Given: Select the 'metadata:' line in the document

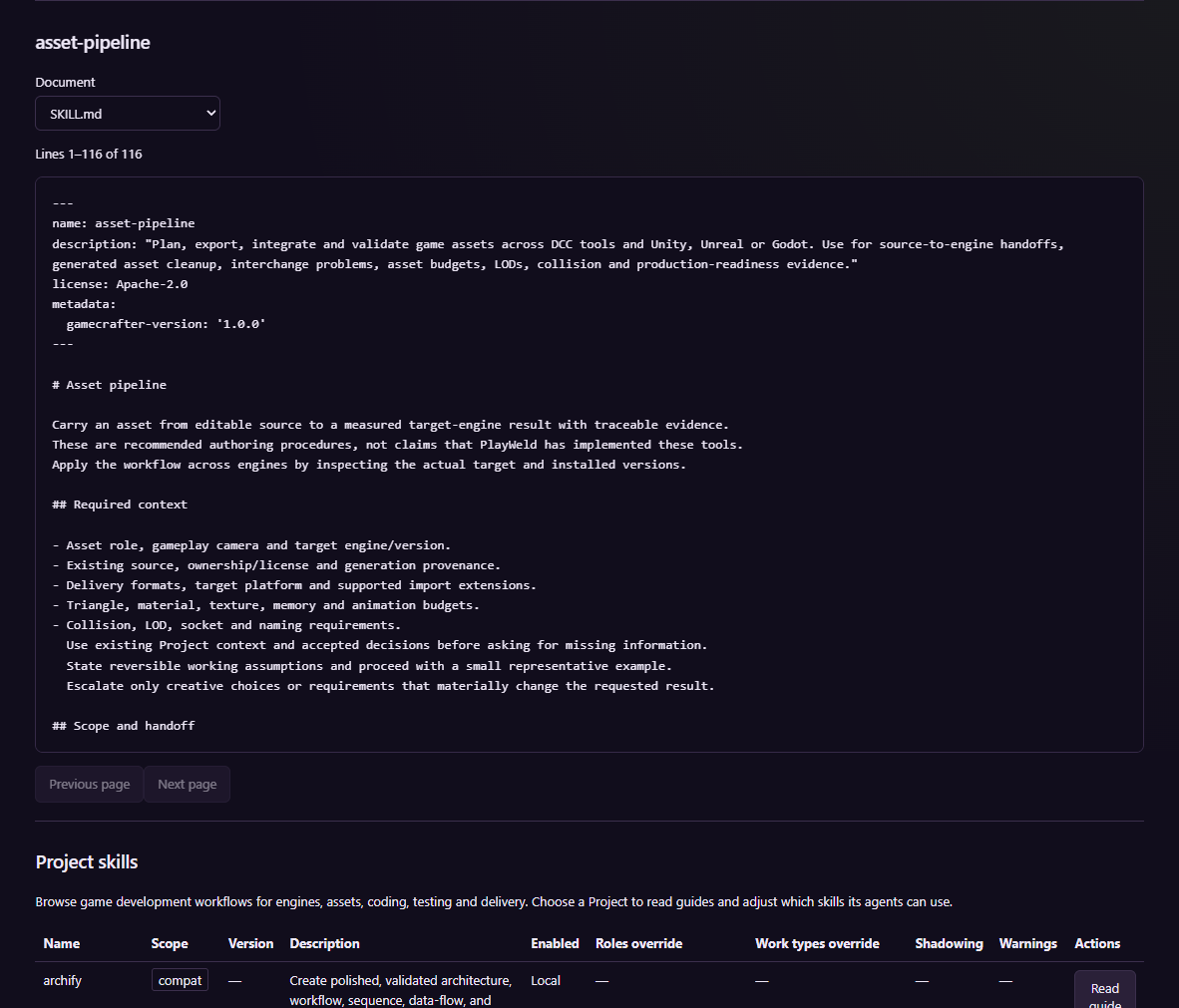Looking at the screenshot, I should click(x=84, y=304).
